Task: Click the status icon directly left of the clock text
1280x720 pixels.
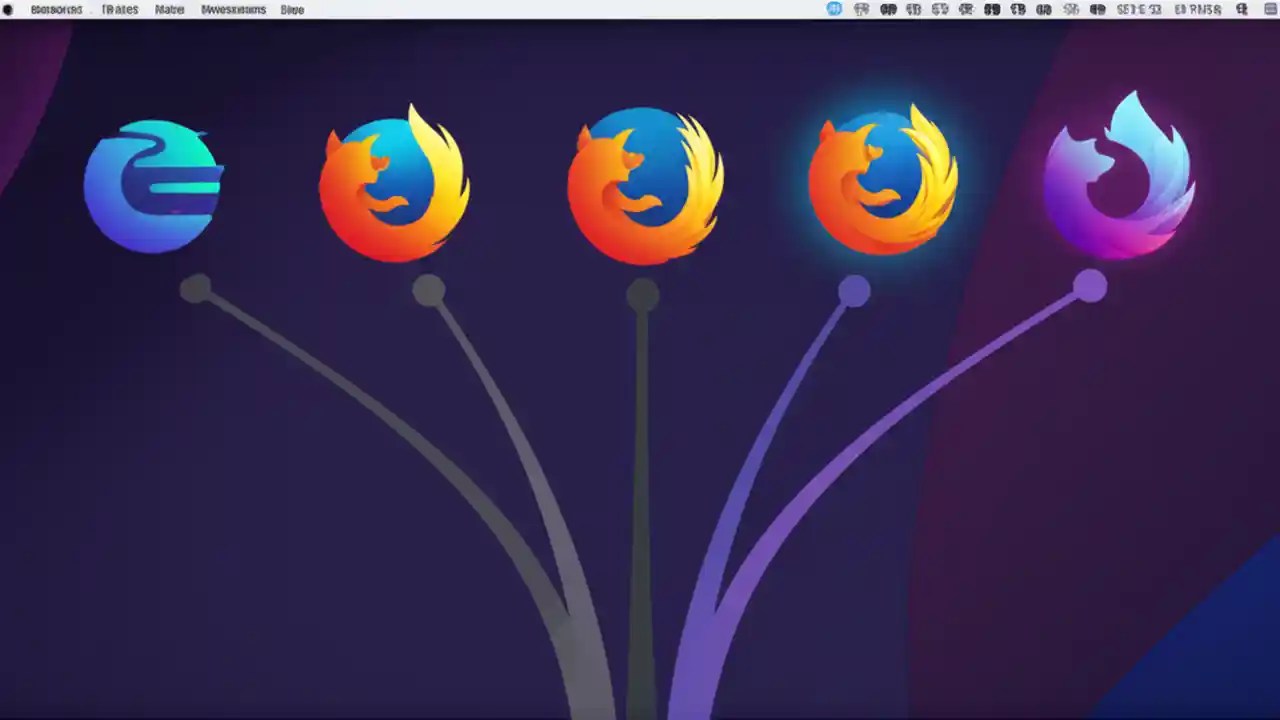Action: 1097,9
